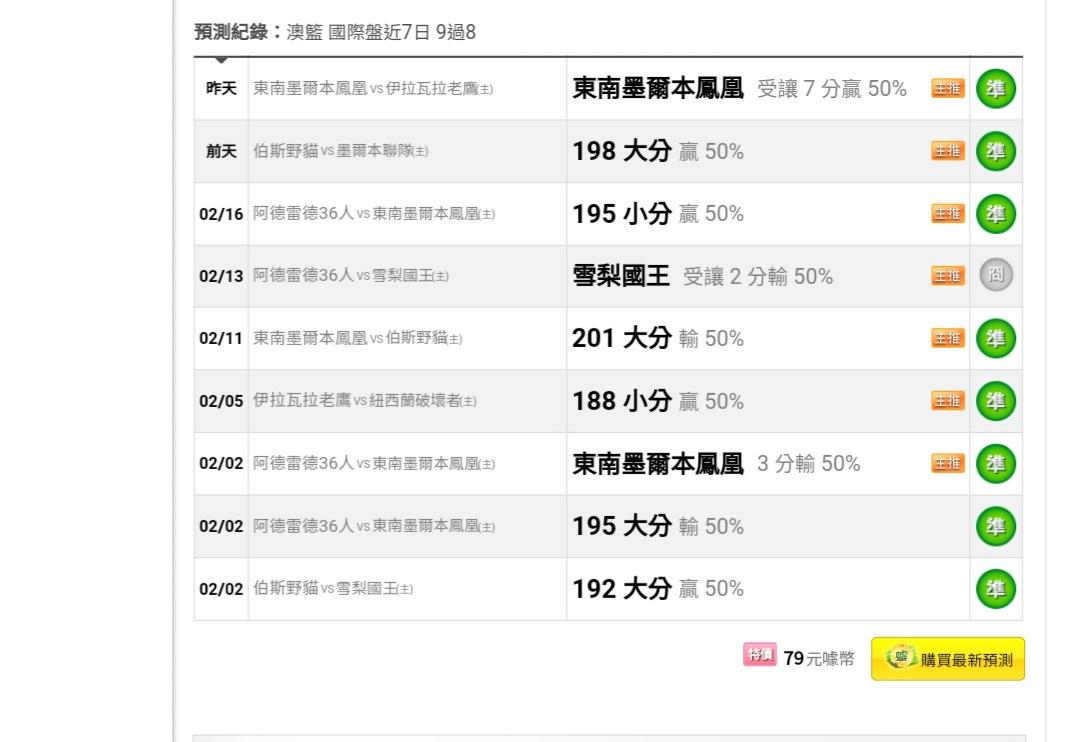
Task: Select the 198 大分 prediction text
Action: click(x=622, y=151)
